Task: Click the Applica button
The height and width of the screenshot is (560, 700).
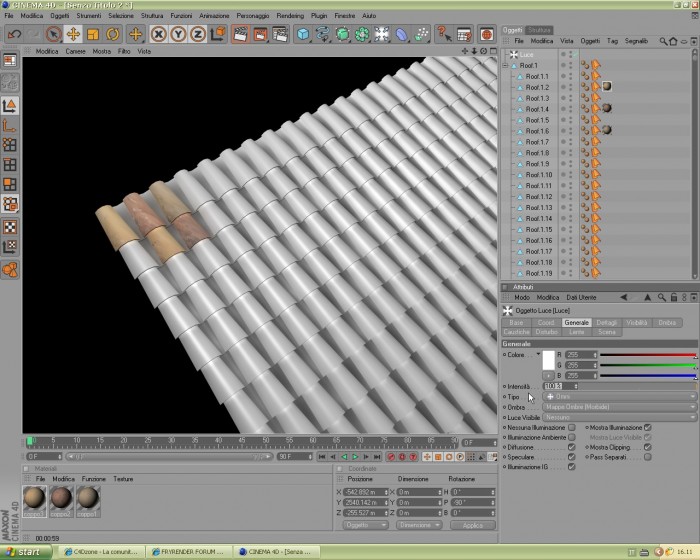Action: click(x=473, y=525)
